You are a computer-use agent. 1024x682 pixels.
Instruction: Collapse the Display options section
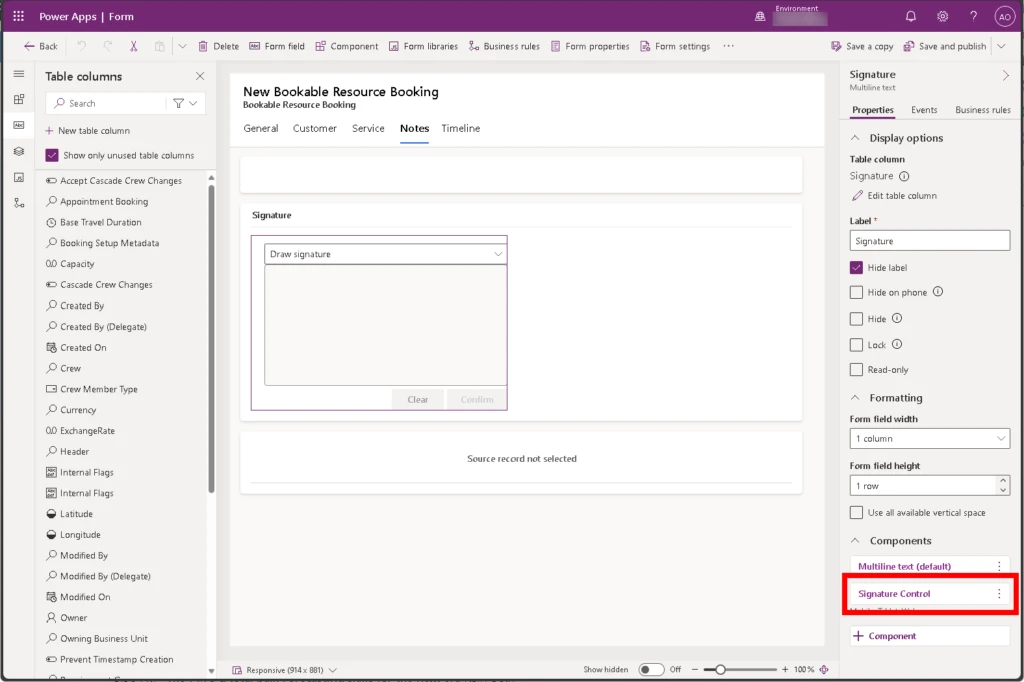click(x=855, y=138)
